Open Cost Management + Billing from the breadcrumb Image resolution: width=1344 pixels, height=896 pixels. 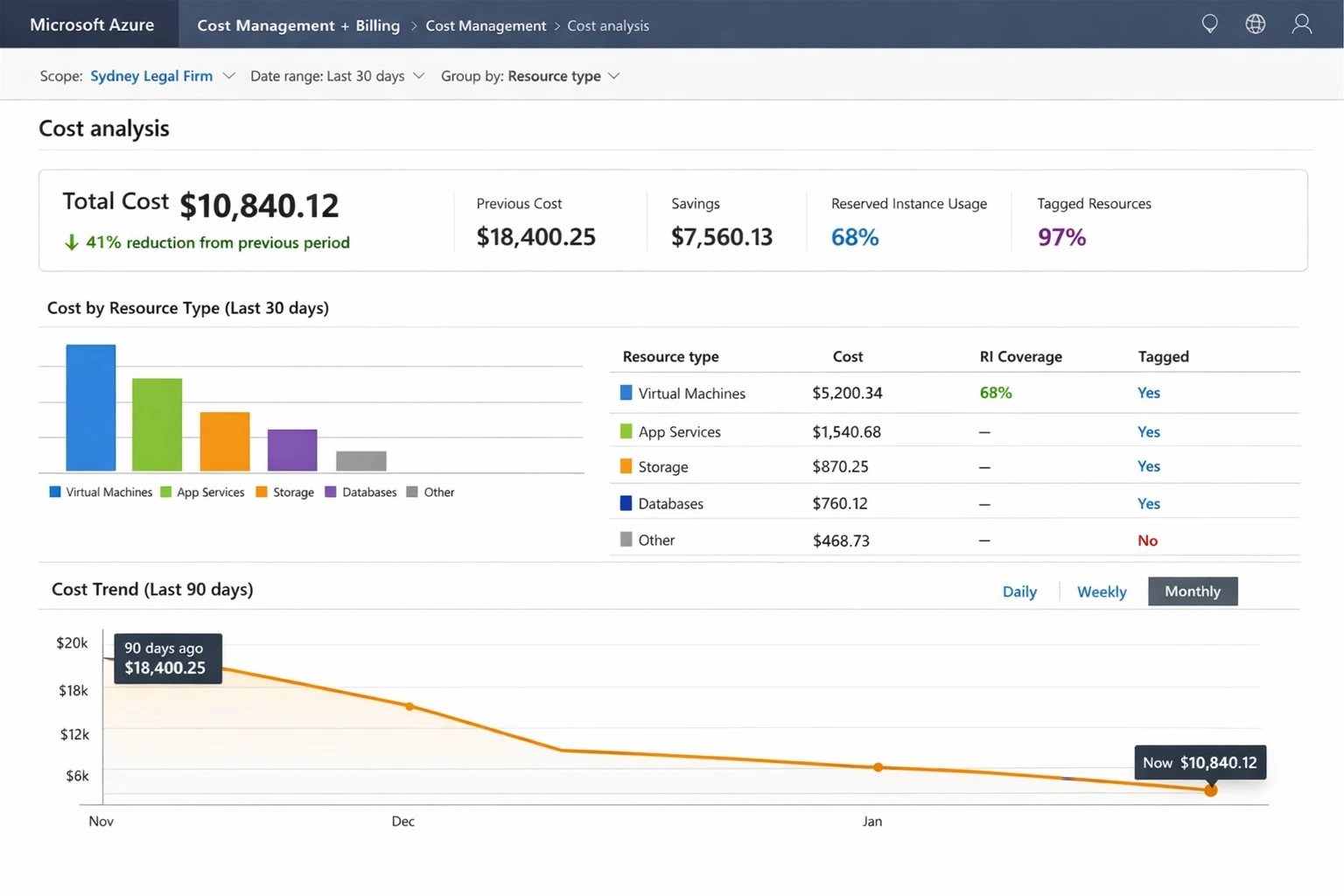[297, 25]
